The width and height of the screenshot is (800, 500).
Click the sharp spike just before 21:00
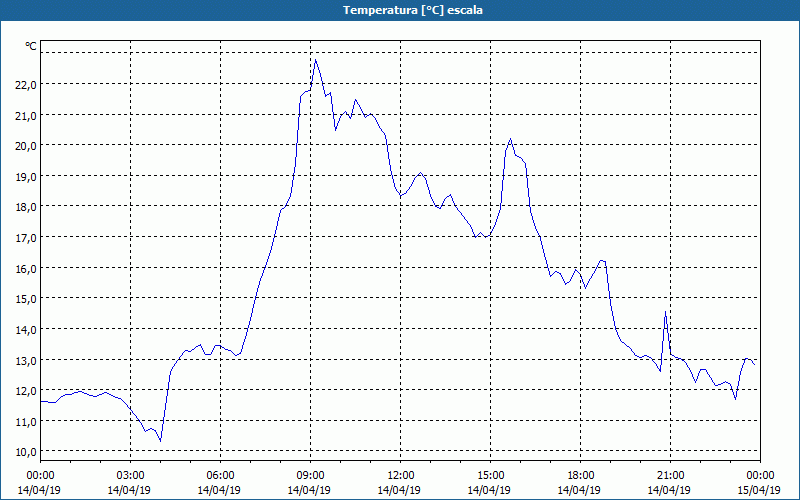[x=665, y=311]
